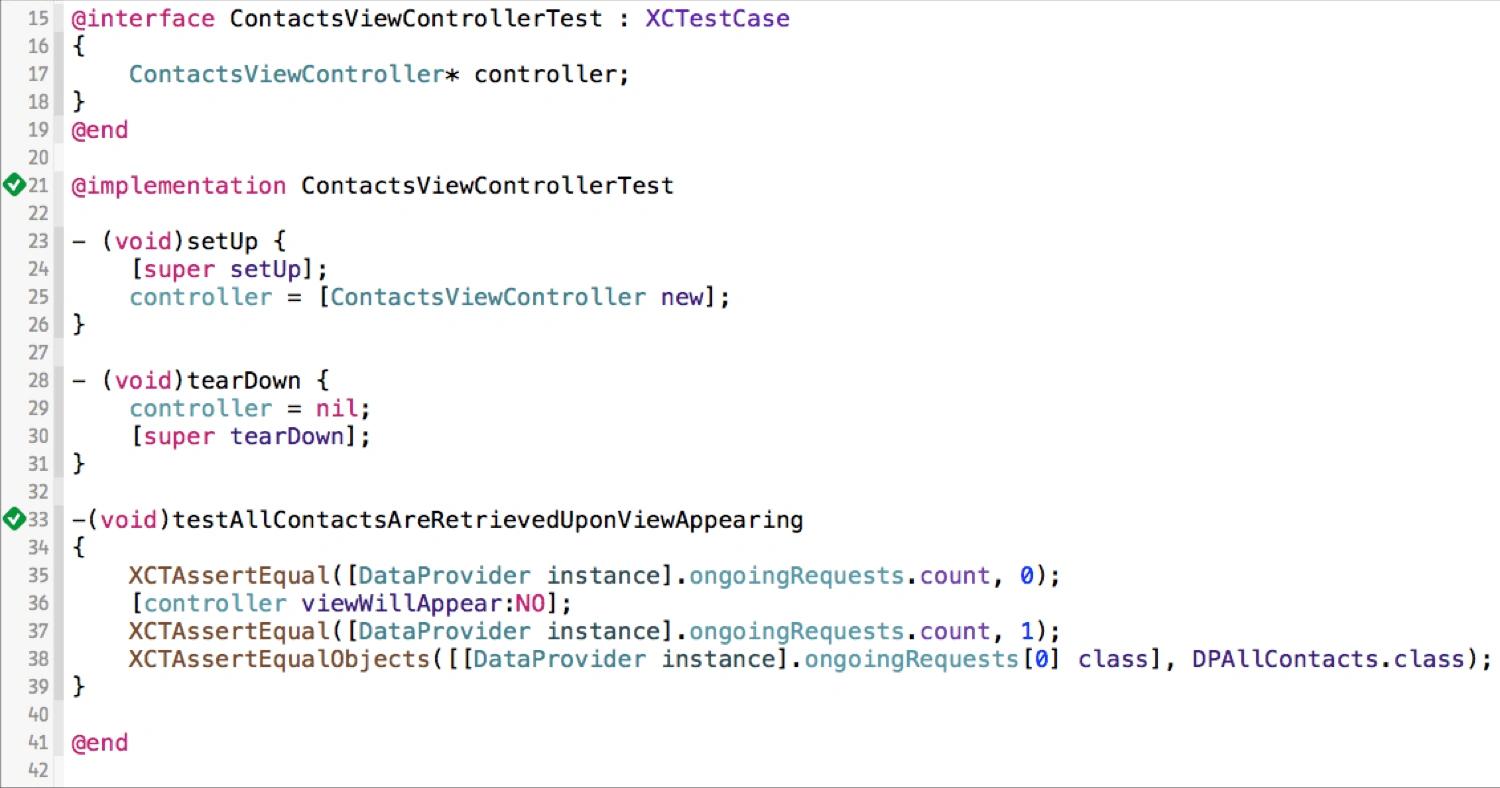Click ContactsViewController type on line 17

point(286,74)
